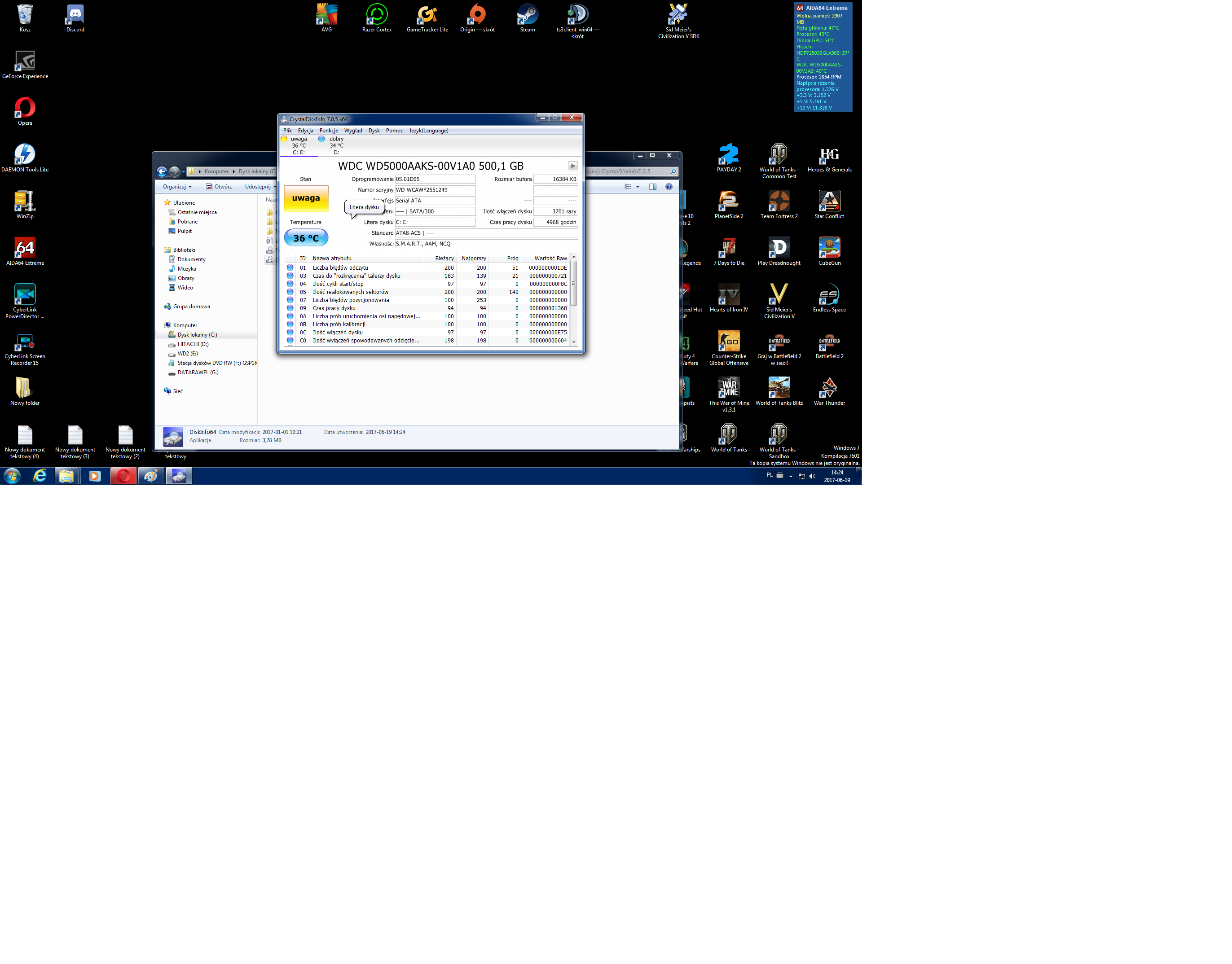Click the taskbar clock

point(837,476)
